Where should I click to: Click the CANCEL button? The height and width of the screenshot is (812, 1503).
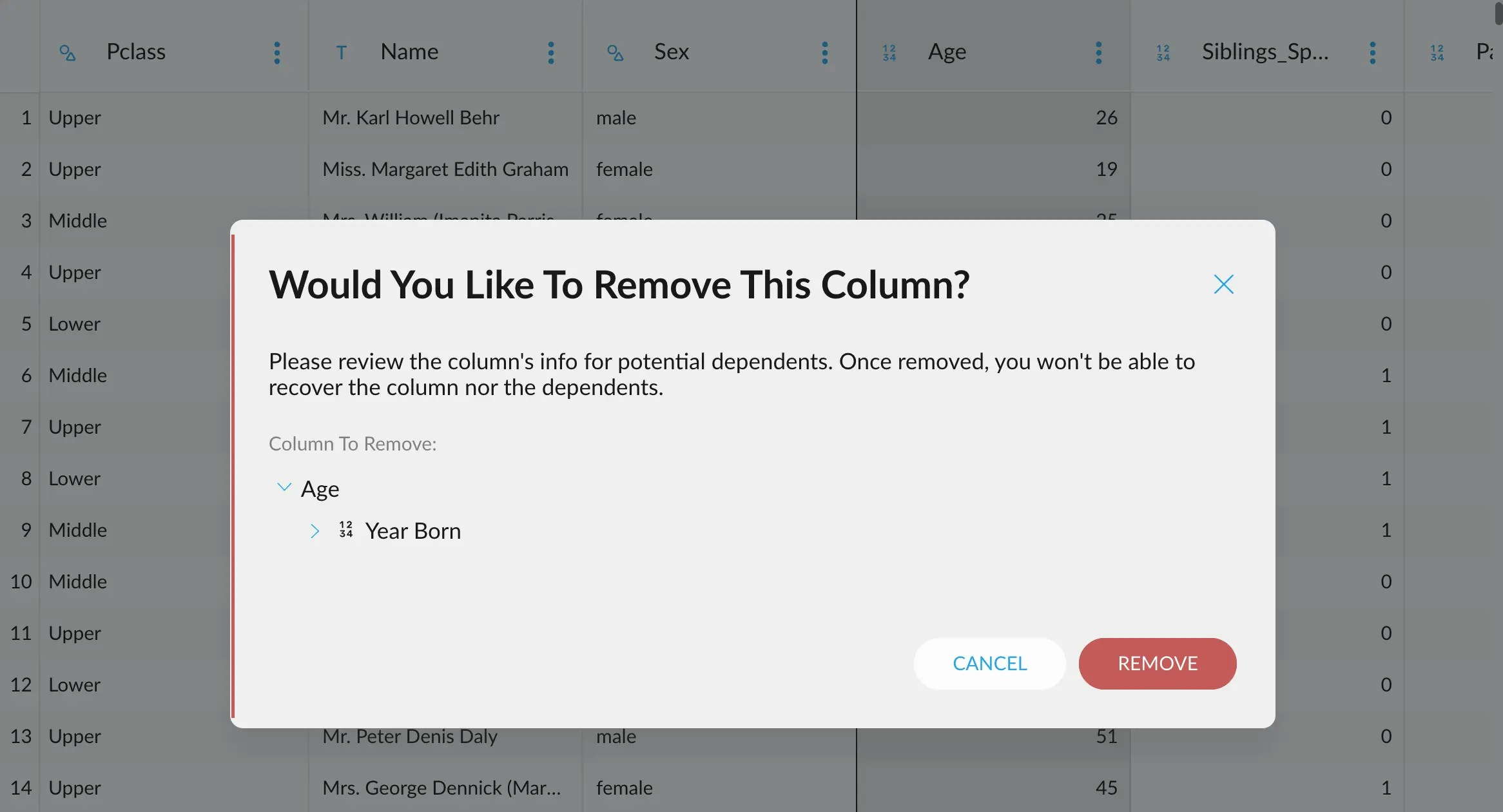(x=990, y=663)
